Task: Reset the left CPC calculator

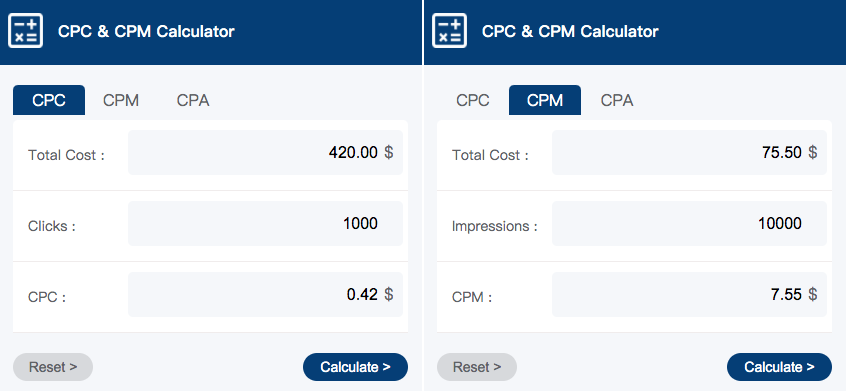Action: [53, 367]
